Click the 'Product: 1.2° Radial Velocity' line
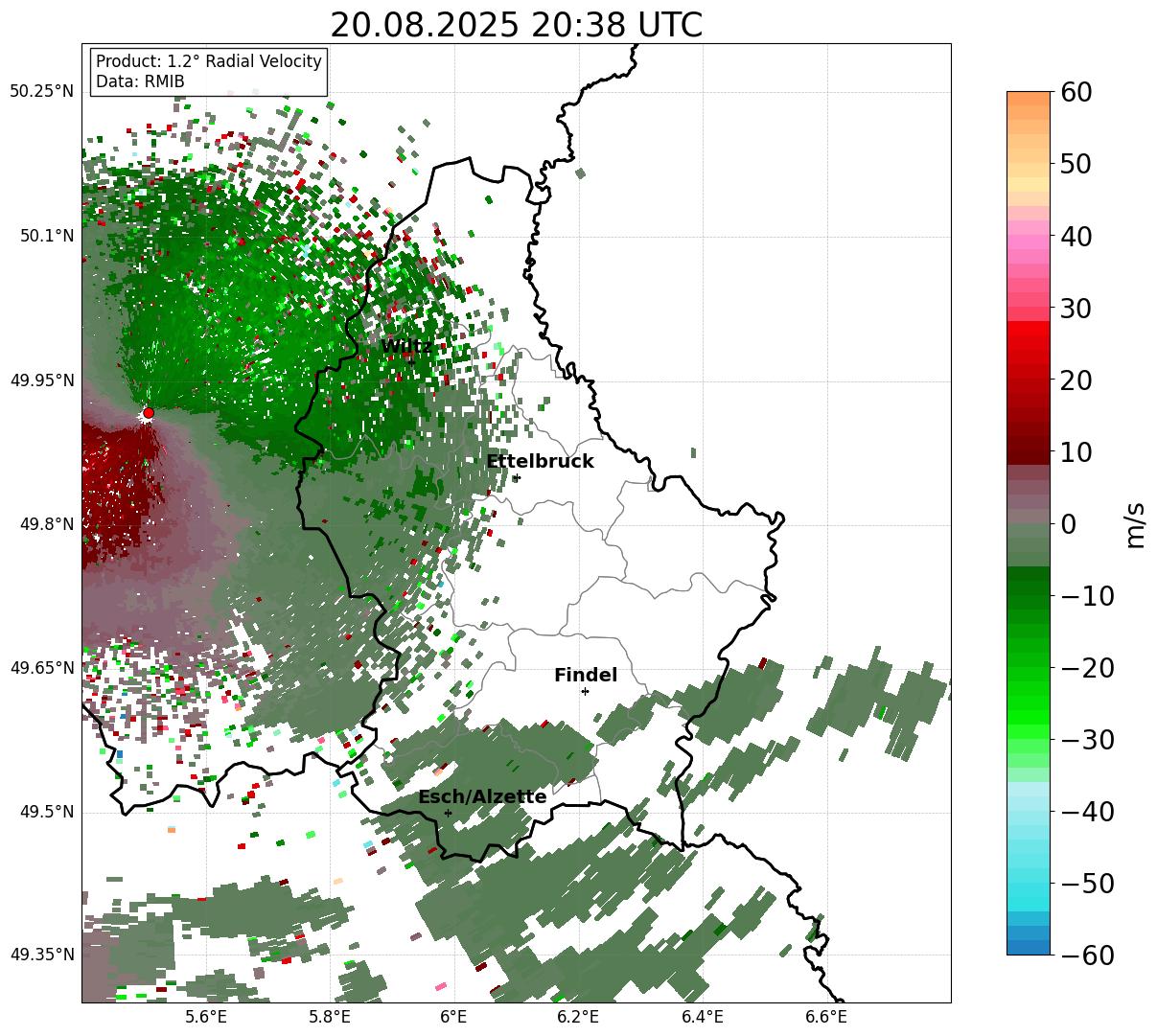 209,61
